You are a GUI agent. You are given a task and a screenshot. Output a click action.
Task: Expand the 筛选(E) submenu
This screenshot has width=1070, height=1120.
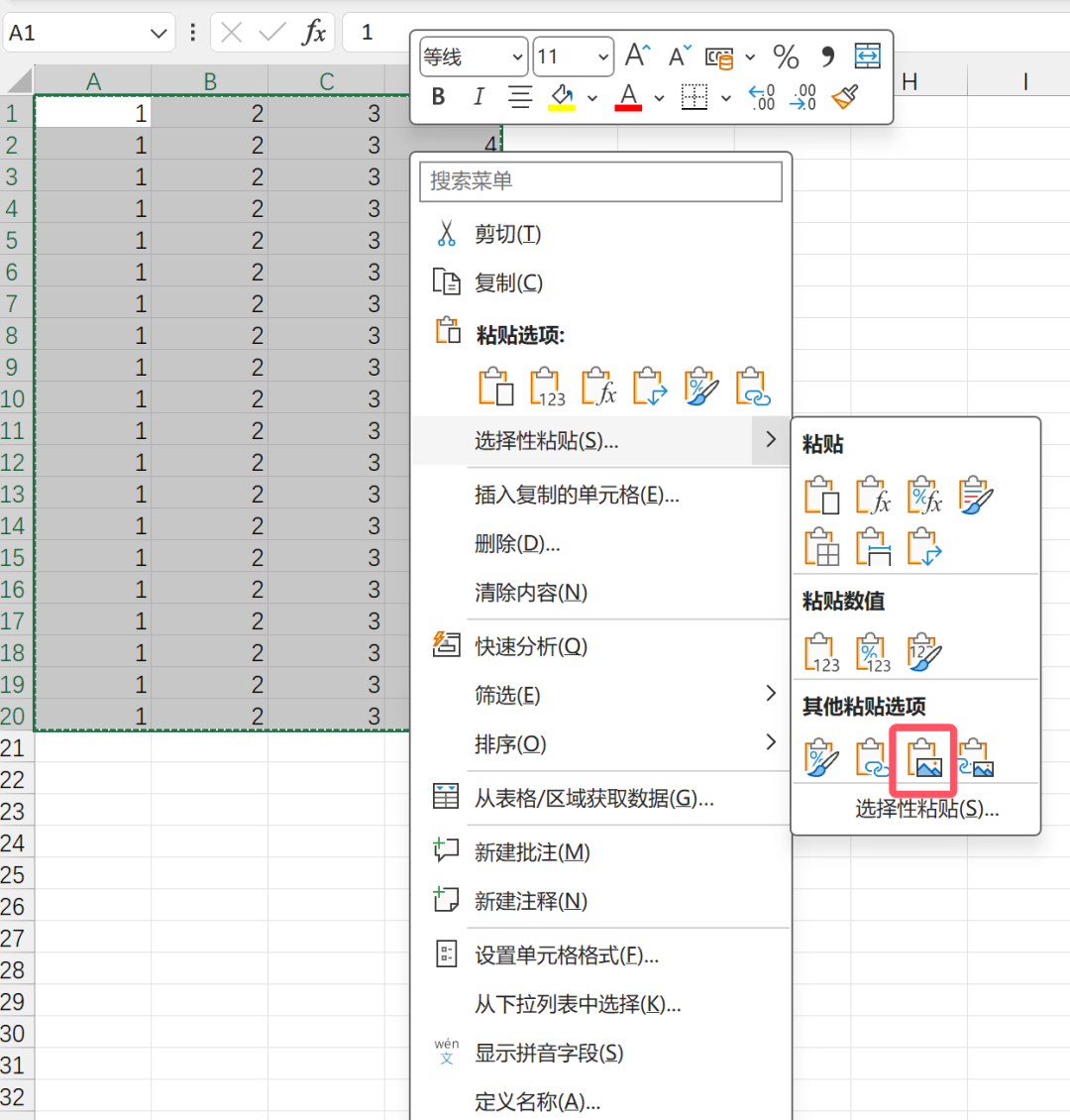pyautogui.click(x=771, y=695)
